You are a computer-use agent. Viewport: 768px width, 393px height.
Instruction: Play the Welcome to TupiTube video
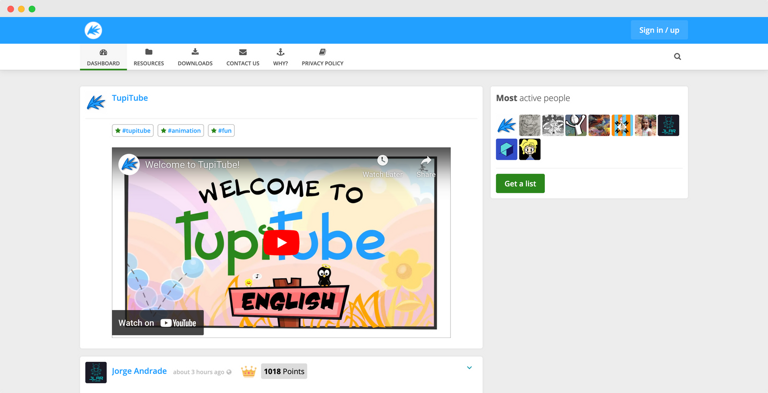click(281, 243)
